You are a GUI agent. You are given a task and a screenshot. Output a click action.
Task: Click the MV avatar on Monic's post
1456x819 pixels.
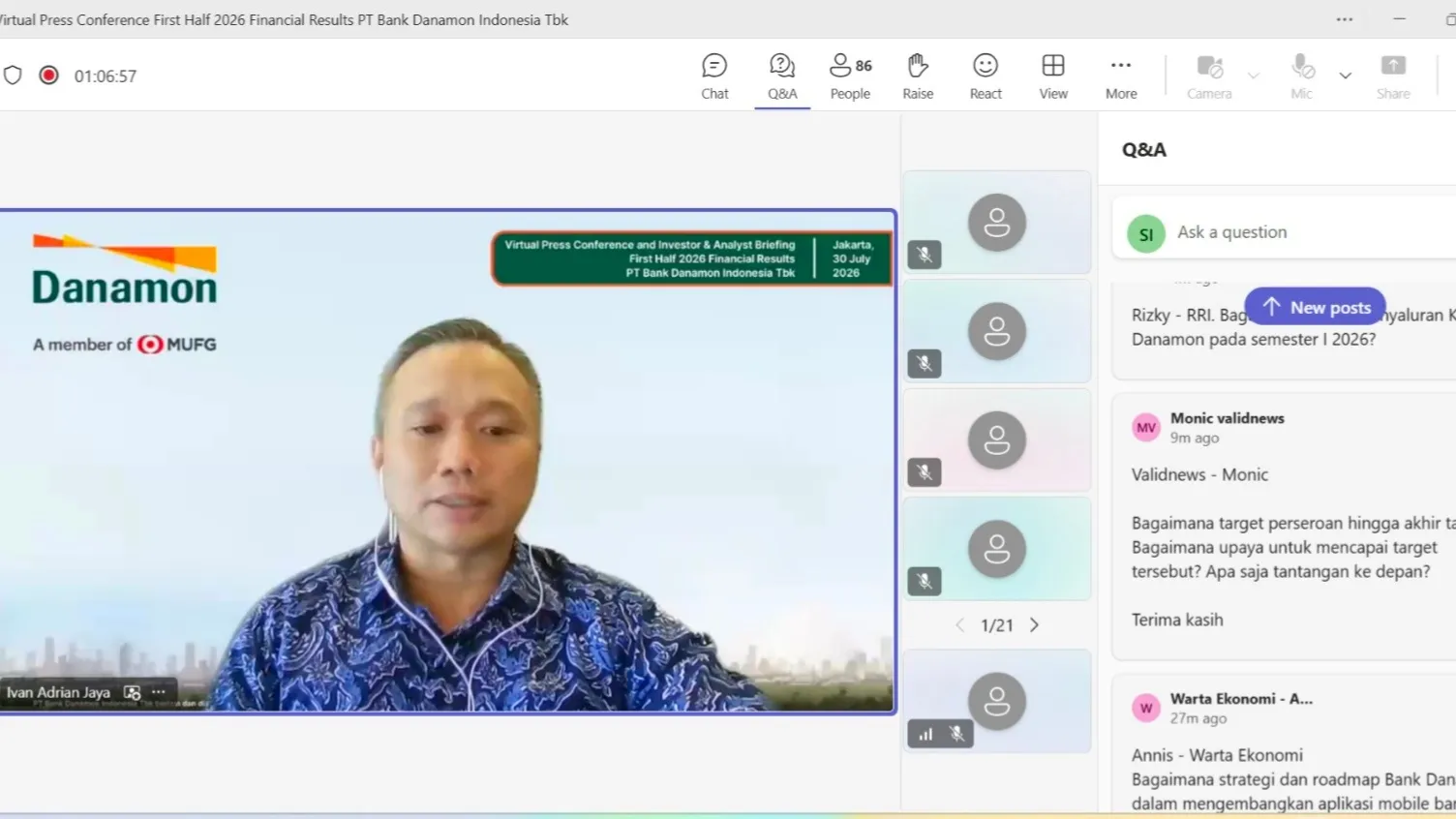pyautogui.click(x=1146, y=427)
